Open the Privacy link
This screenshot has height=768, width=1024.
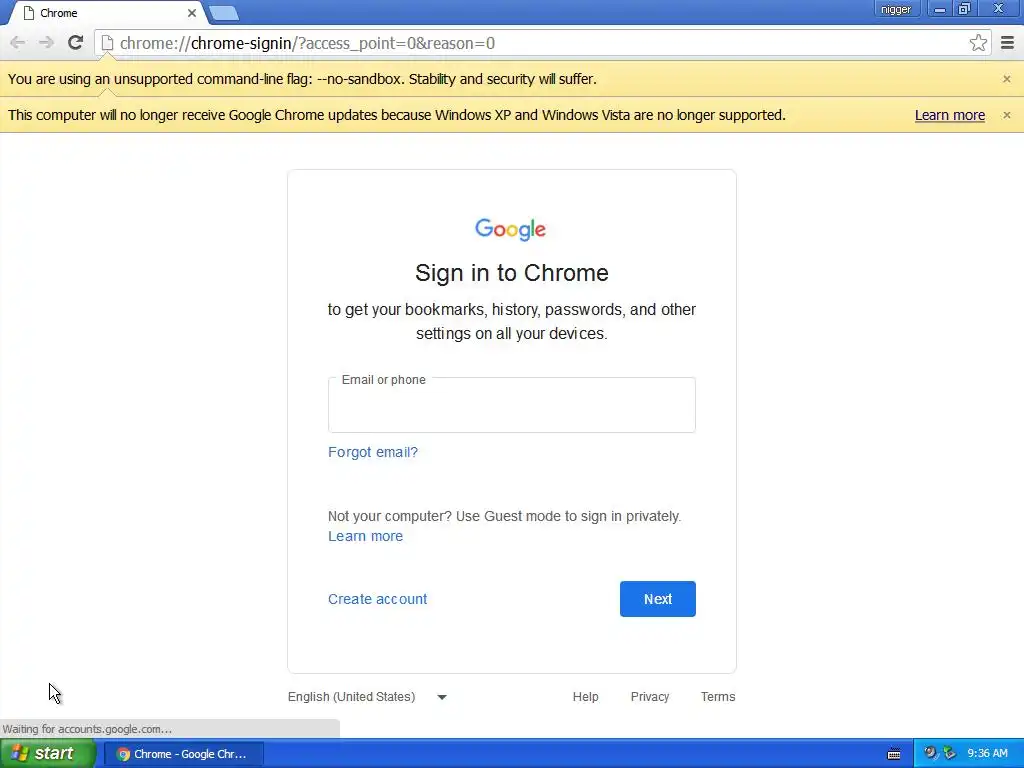[x=650, y=697]
